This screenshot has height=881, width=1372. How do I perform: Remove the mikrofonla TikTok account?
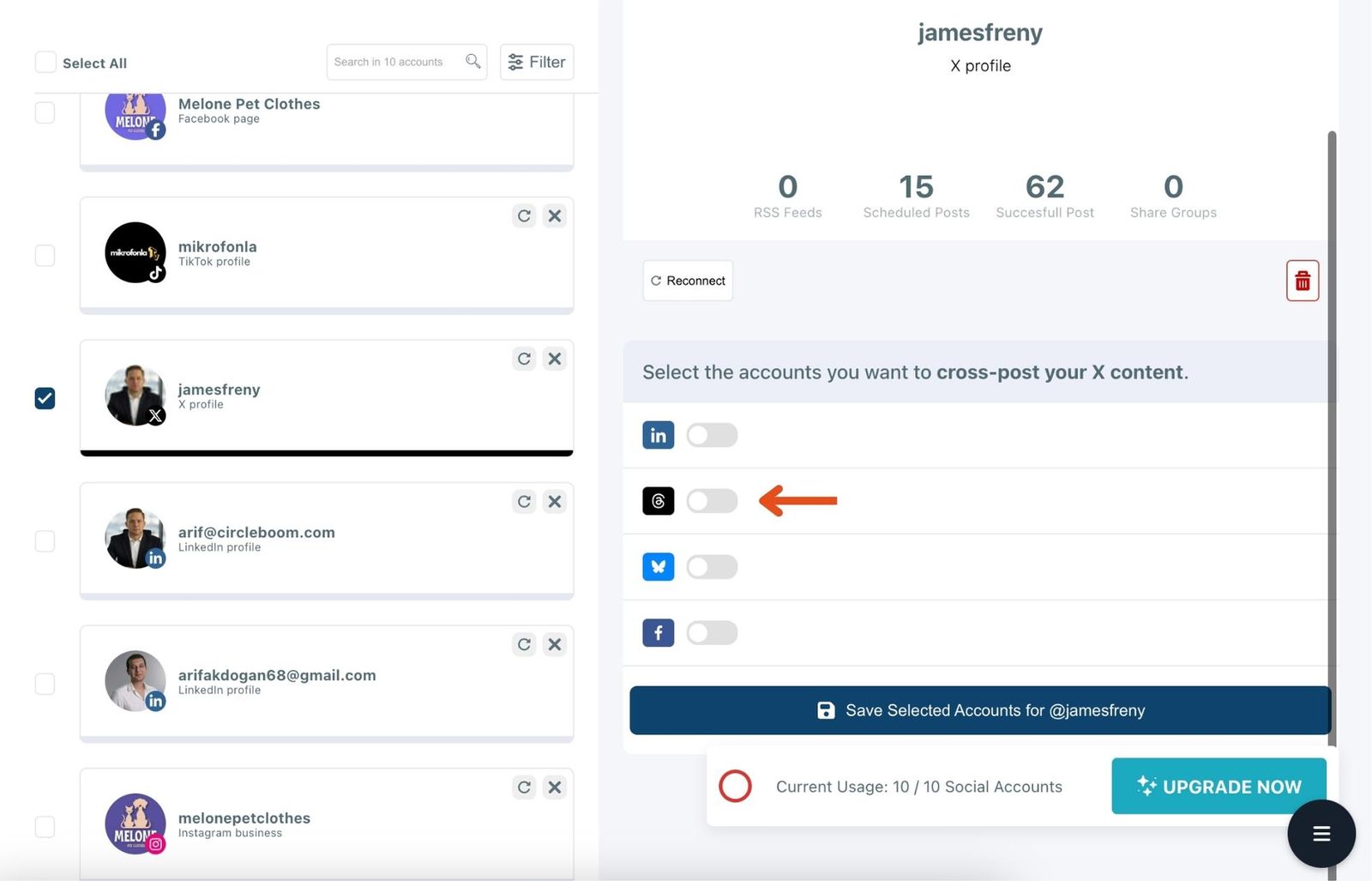pyautogui.click(x=555, y=216)
